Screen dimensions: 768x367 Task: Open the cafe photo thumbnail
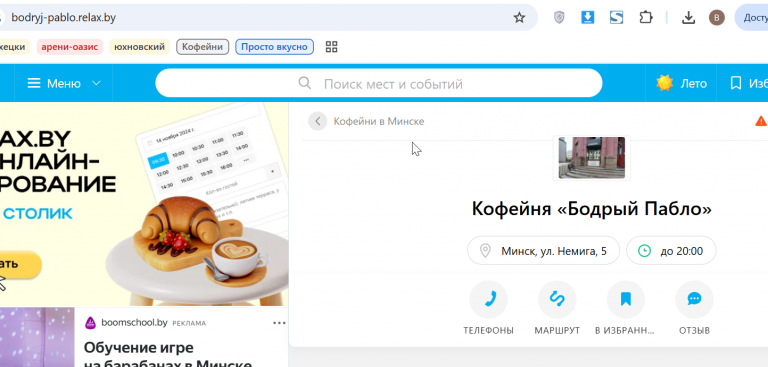click(x=592, y=158)
